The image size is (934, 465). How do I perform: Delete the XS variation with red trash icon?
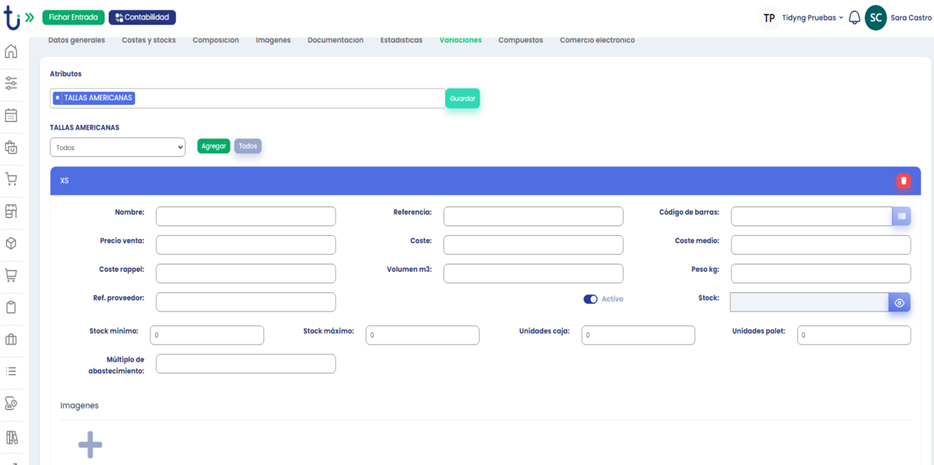pyautogui.click(x=903, y=181)
